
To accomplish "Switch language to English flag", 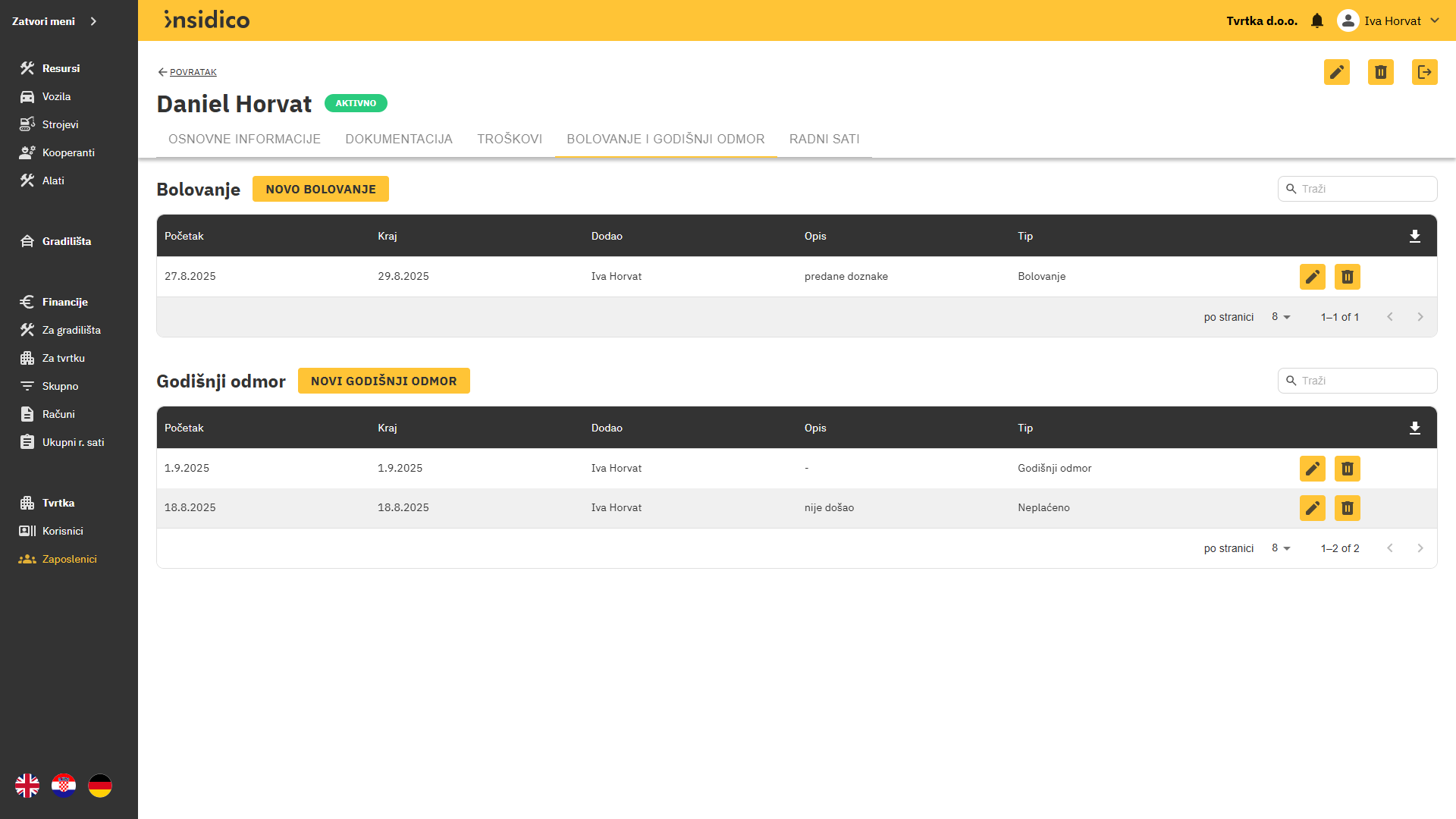I will pyautogui.click(x=27, y=786).
